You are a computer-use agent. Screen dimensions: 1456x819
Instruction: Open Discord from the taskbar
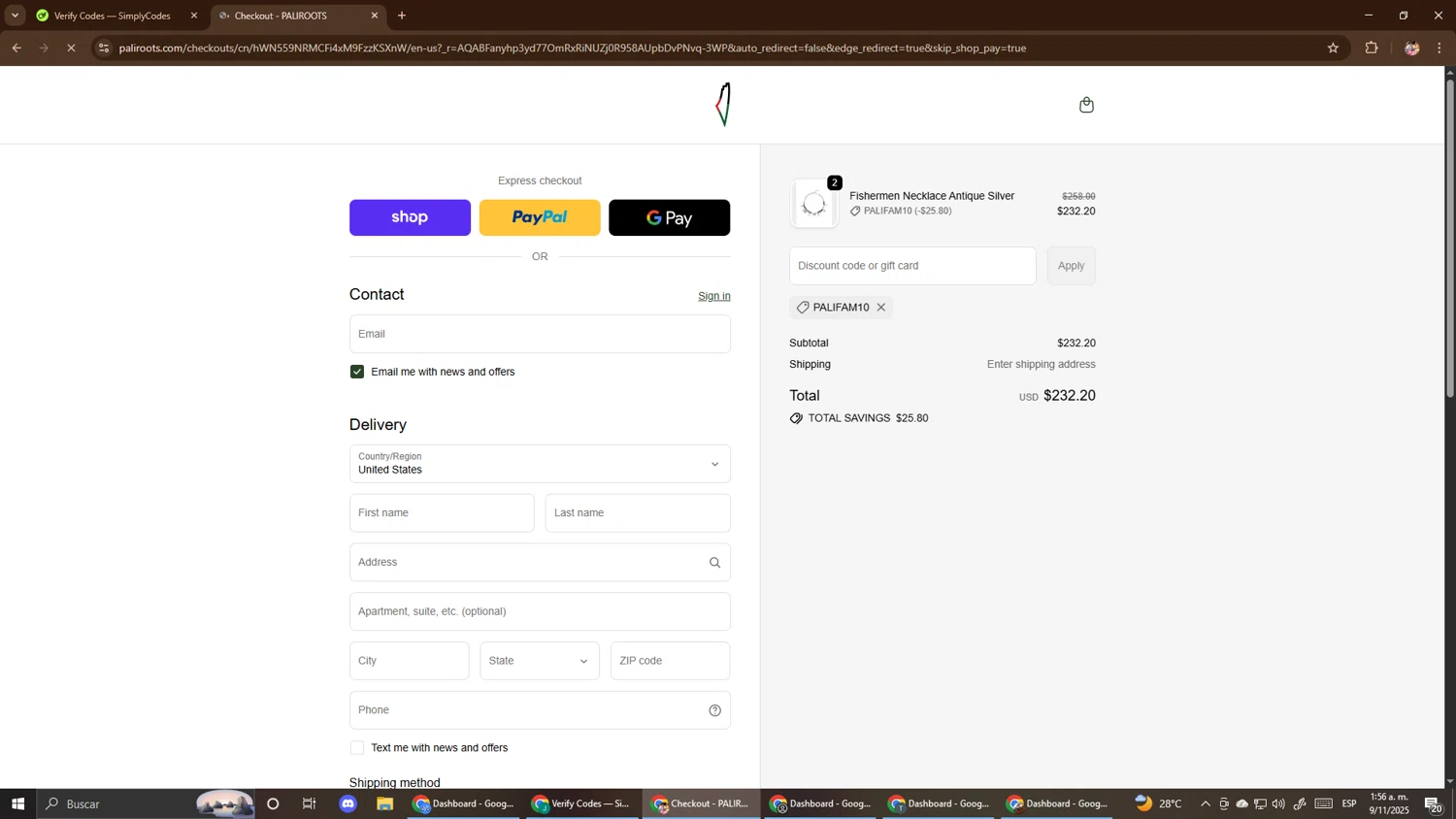348,804
